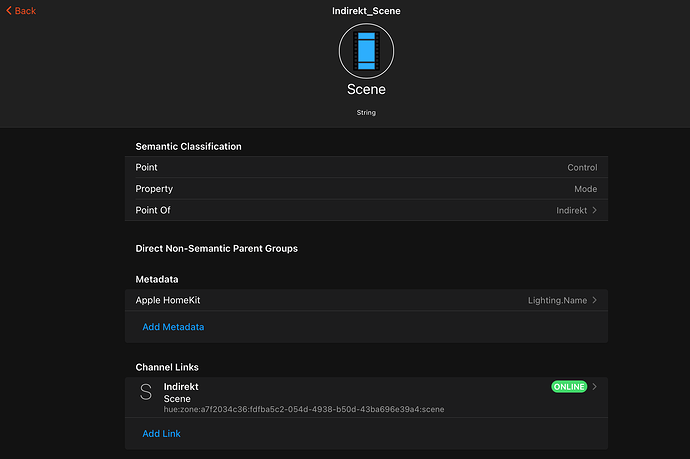This screenshot has width=690, height=459.
Task: Click the hue:zone channel UID text
Action: click(304, 409)
